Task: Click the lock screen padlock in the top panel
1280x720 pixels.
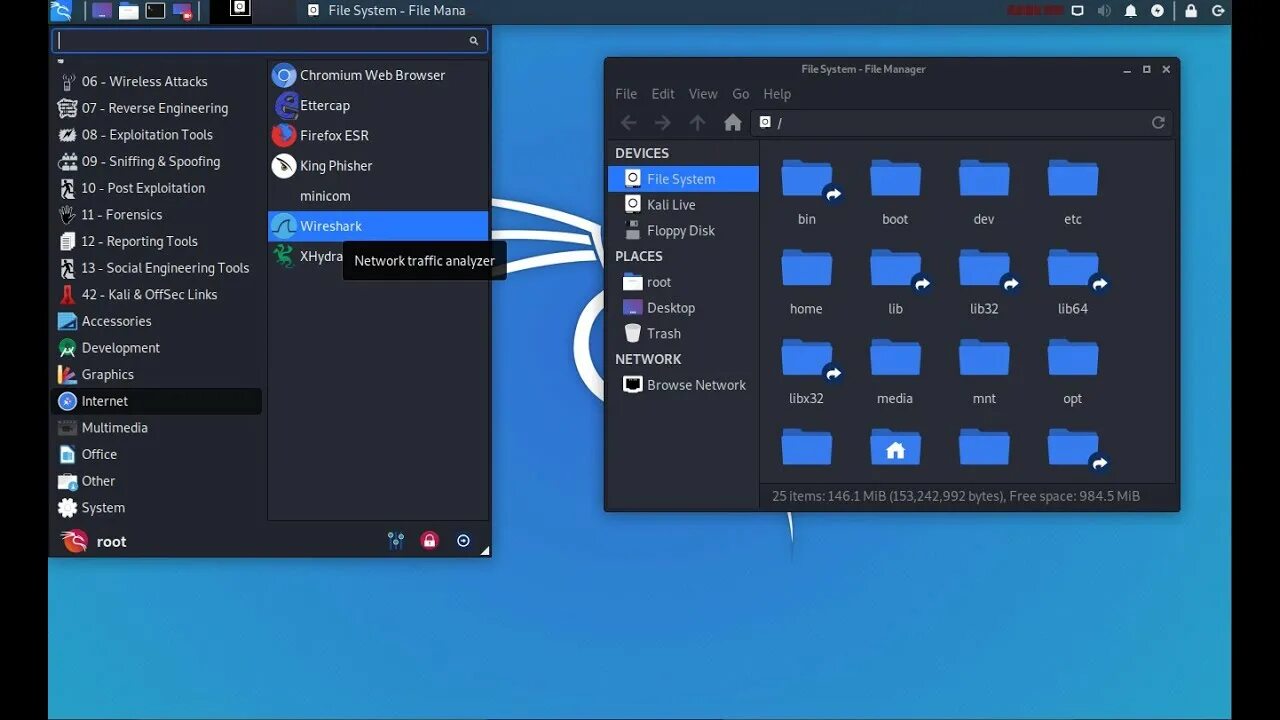Action: click(x=1191, y=11)
